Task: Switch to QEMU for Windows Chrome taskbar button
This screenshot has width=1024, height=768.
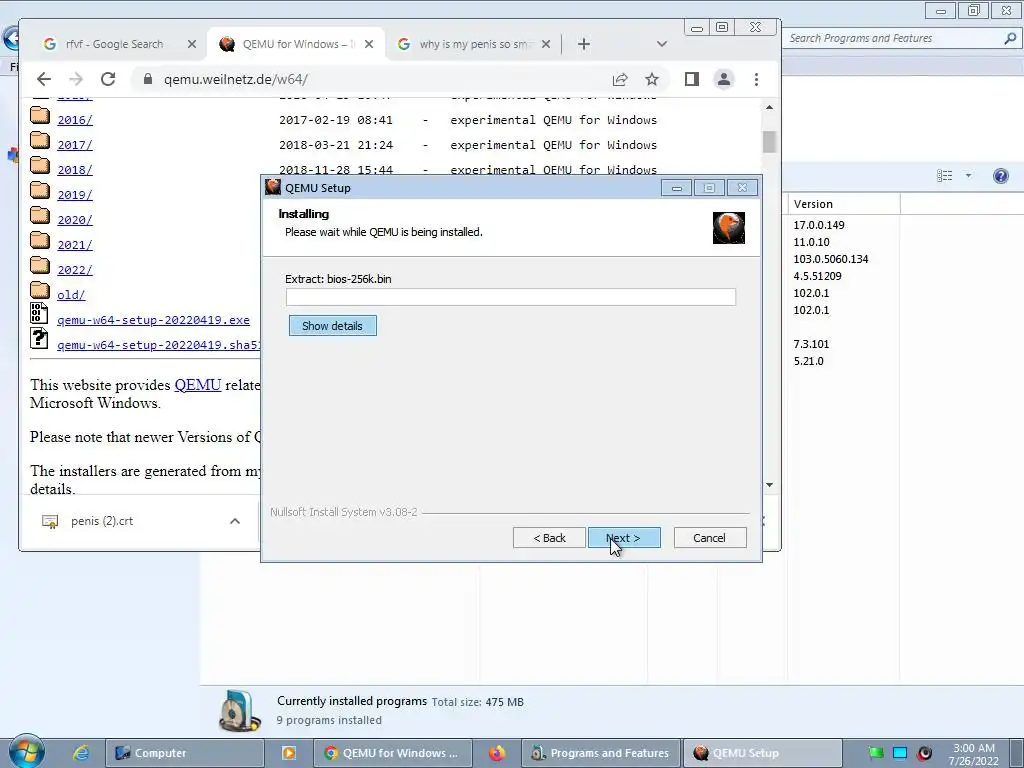Action: [393, 753]
